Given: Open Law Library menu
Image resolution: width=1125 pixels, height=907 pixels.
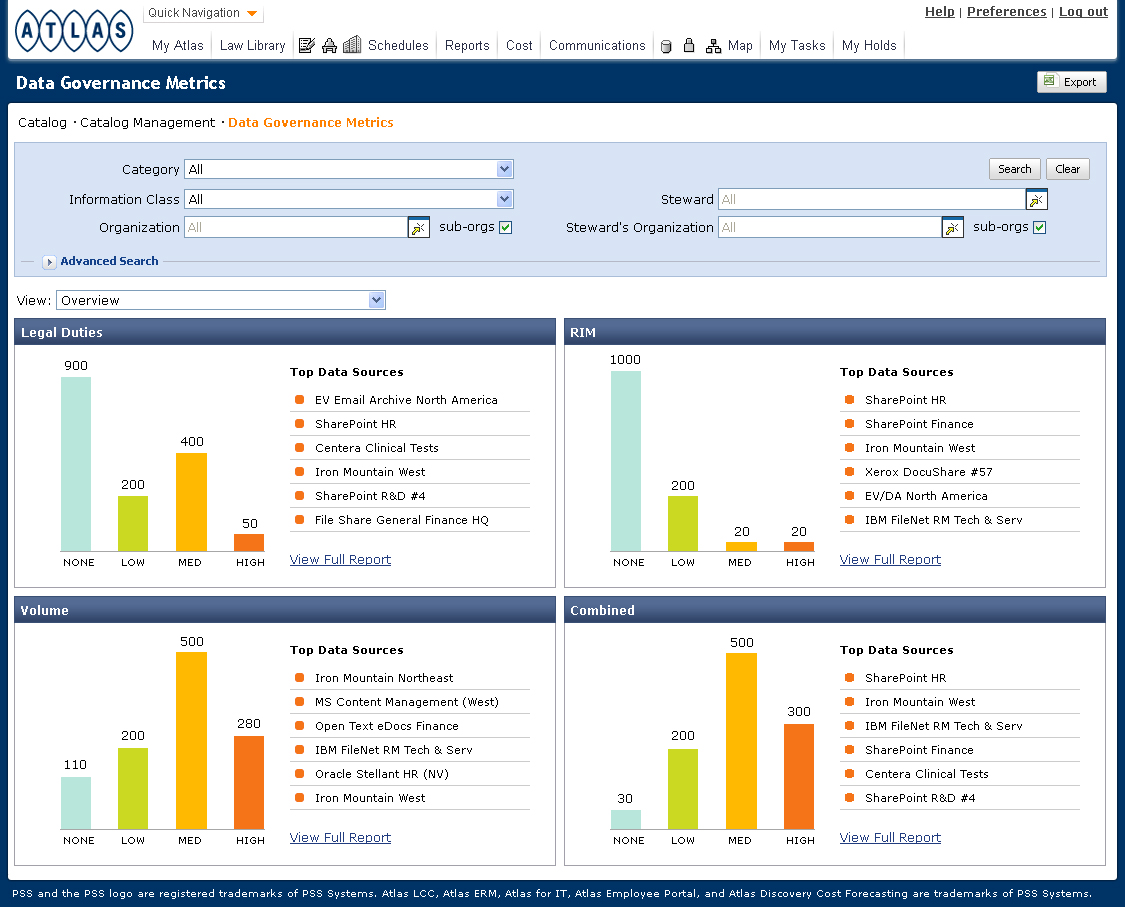Looking at the screenshot, I should tap(253, 45).
